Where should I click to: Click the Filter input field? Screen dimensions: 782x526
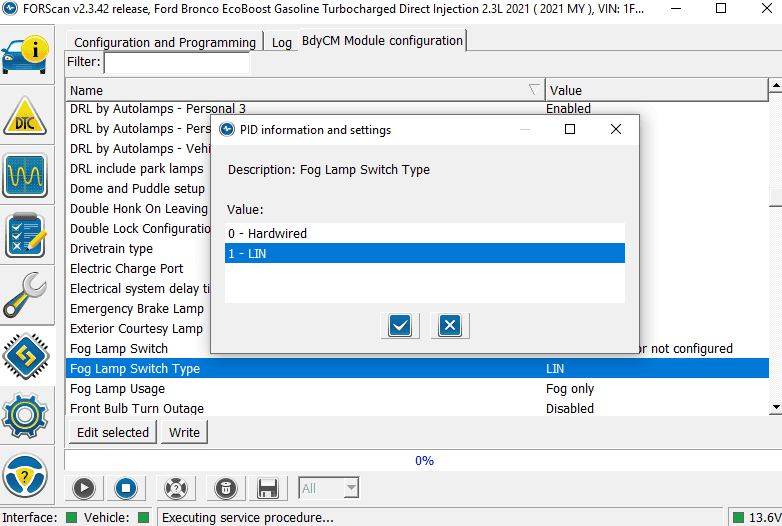click(x=177, y=62)
